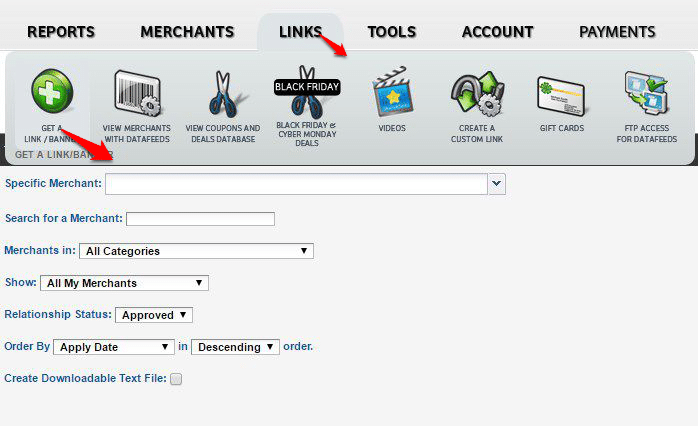This screenshot has width=698, height=426.
Task: Open the All My Merchants dropdown
Action: (x=124, y=283)
